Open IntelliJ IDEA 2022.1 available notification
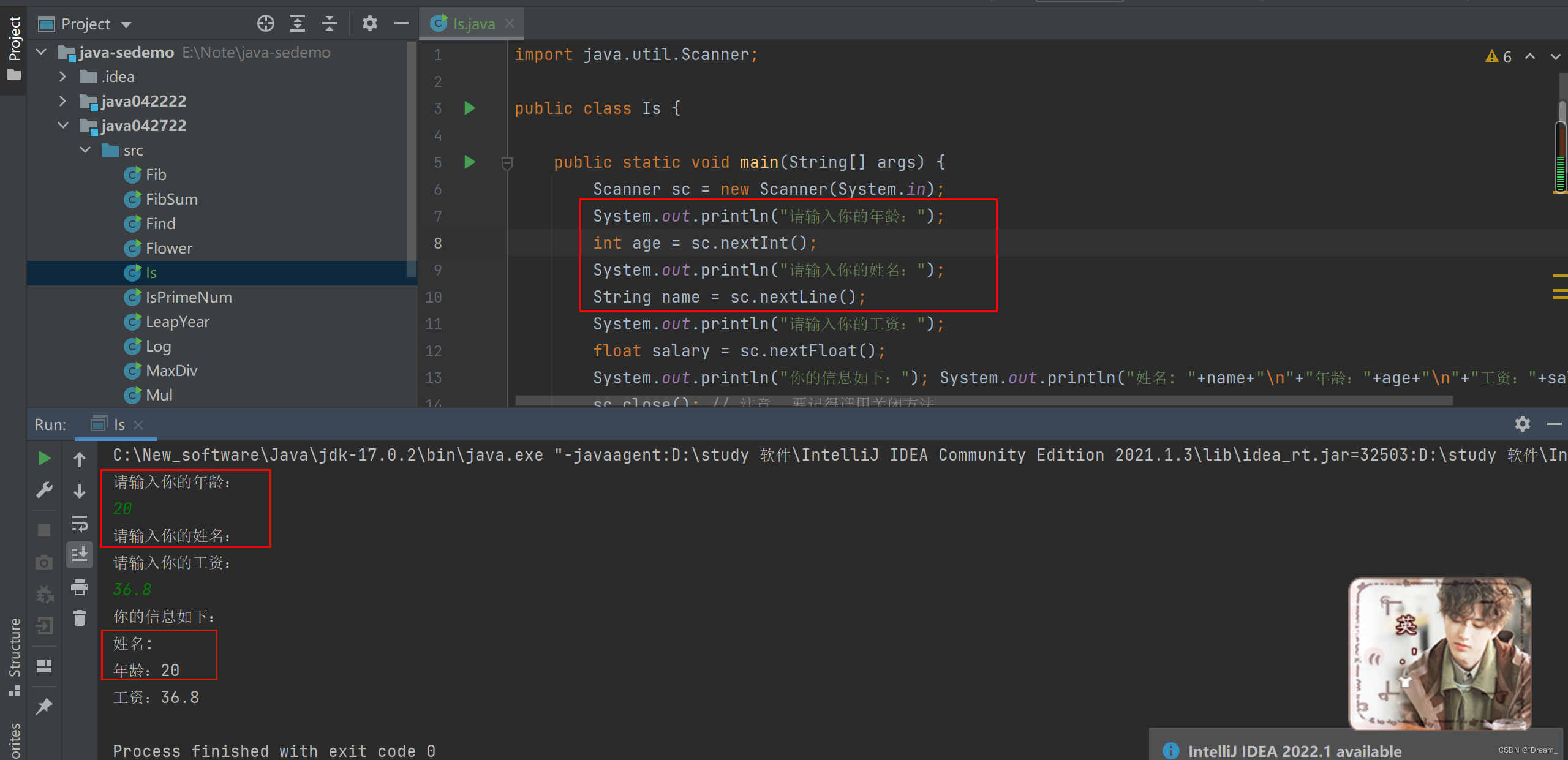 (x=1294, y=751)
